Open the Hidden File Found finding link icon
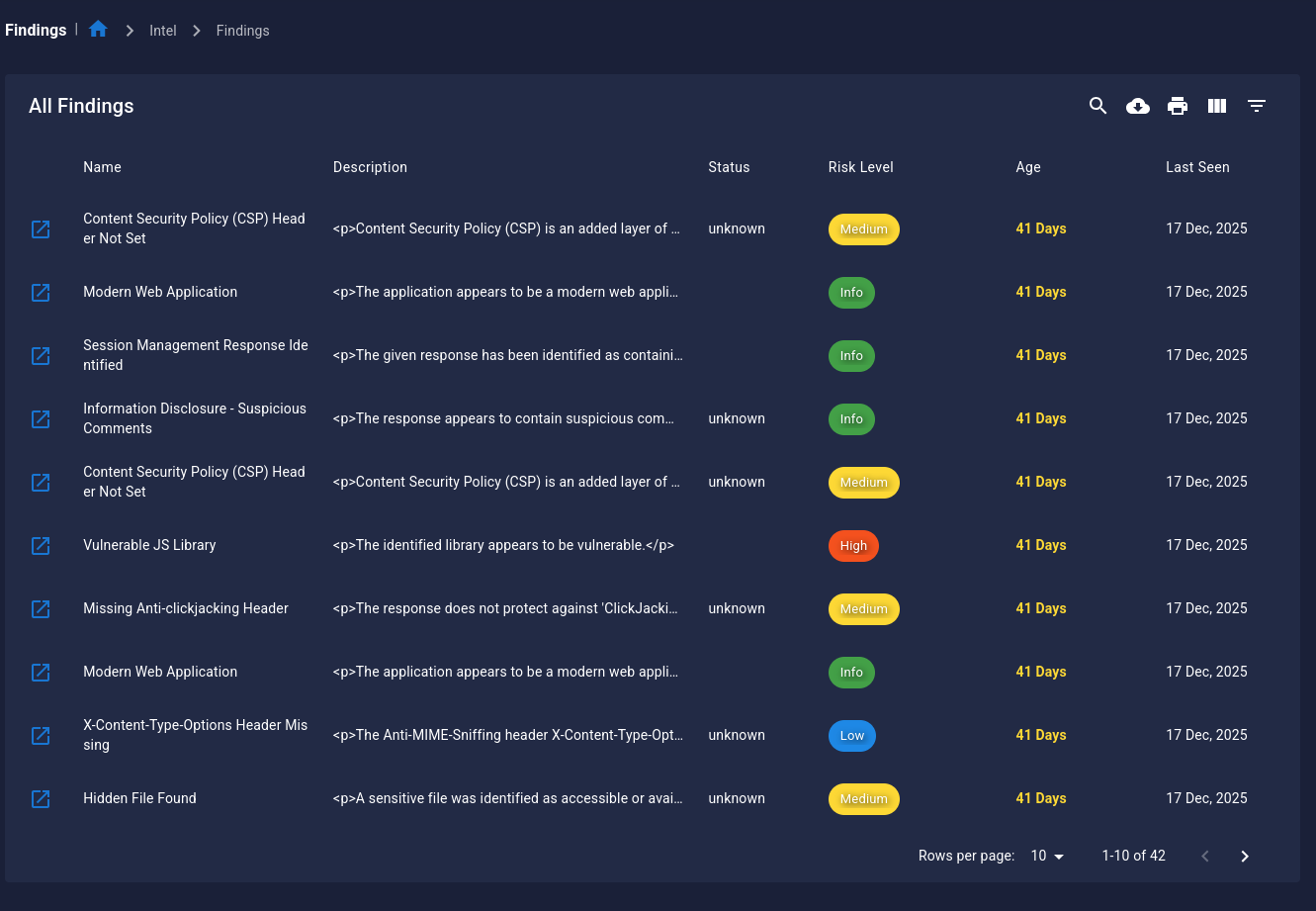The width and height of the screenshot is (1316, 911). click(x=41, y=798)
